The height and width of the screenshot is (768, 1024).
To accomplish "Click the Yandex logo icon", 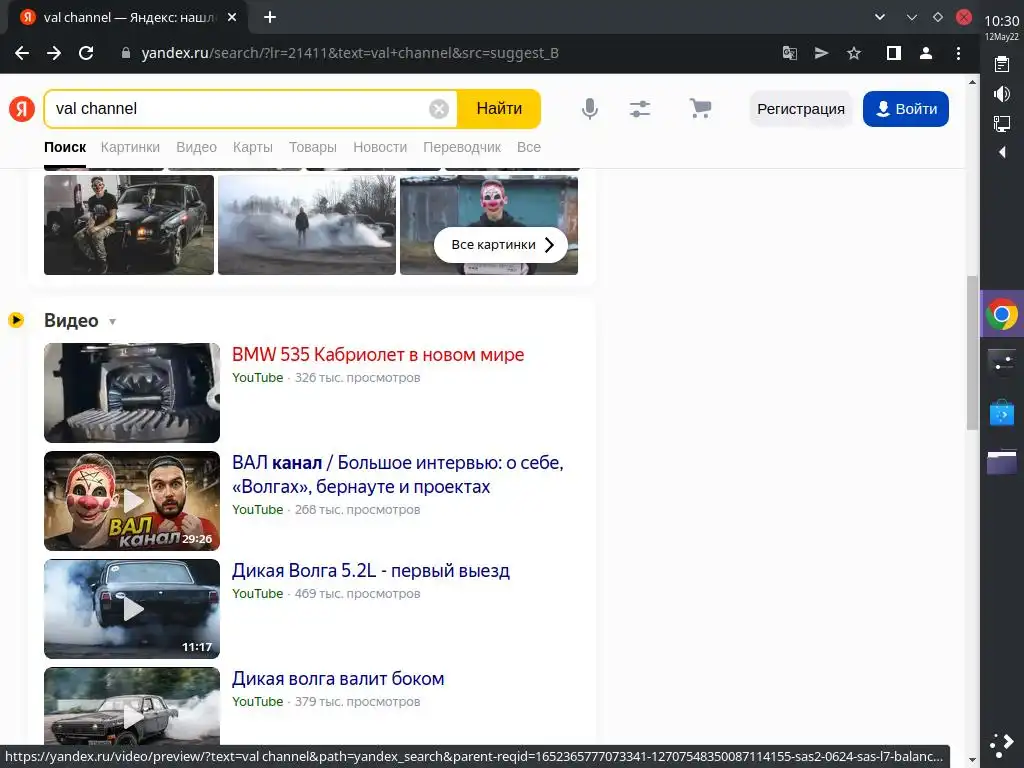I will point(22,109).
